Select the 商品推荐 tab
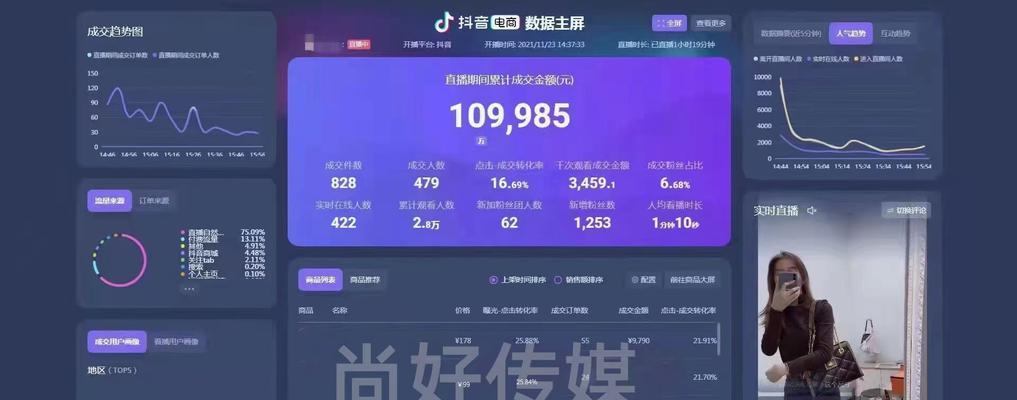This screenshot has height=400, width=1017. click(x=365, y=280)
